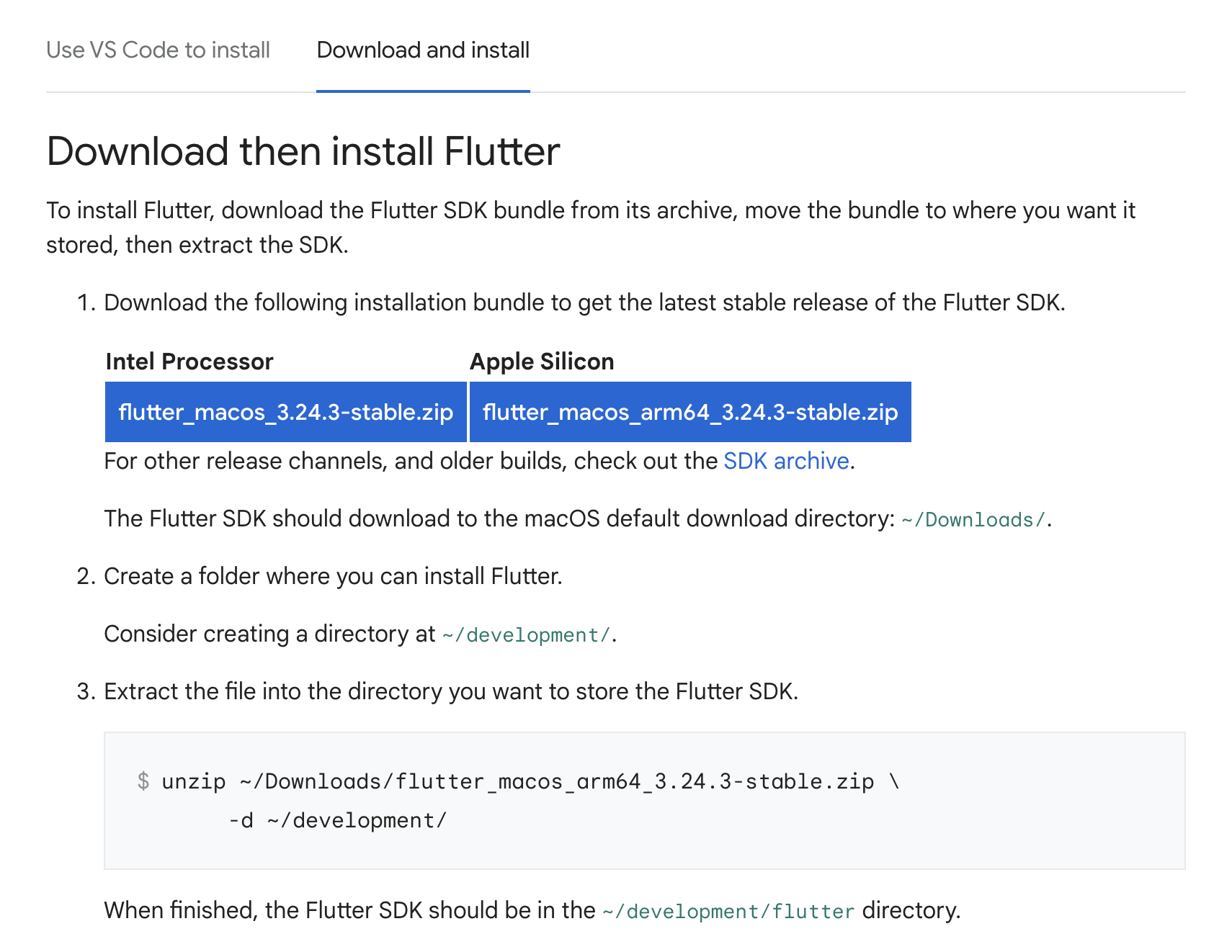Click the step 3 "Extract the file" instruction
The height and width of the screenshot is (952, 1232).
tap(451, 691)
